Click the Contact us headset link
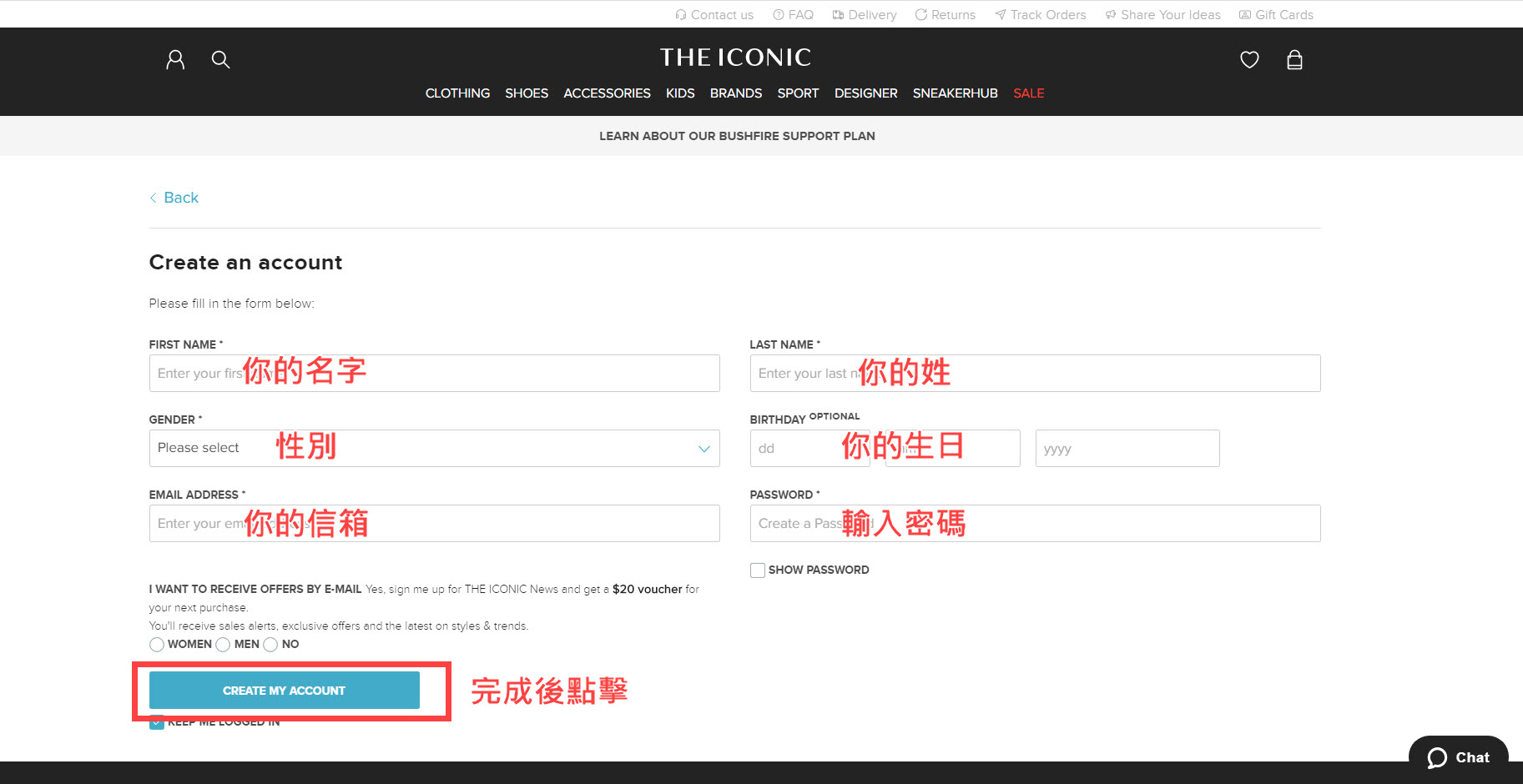 tap(714, 14)
